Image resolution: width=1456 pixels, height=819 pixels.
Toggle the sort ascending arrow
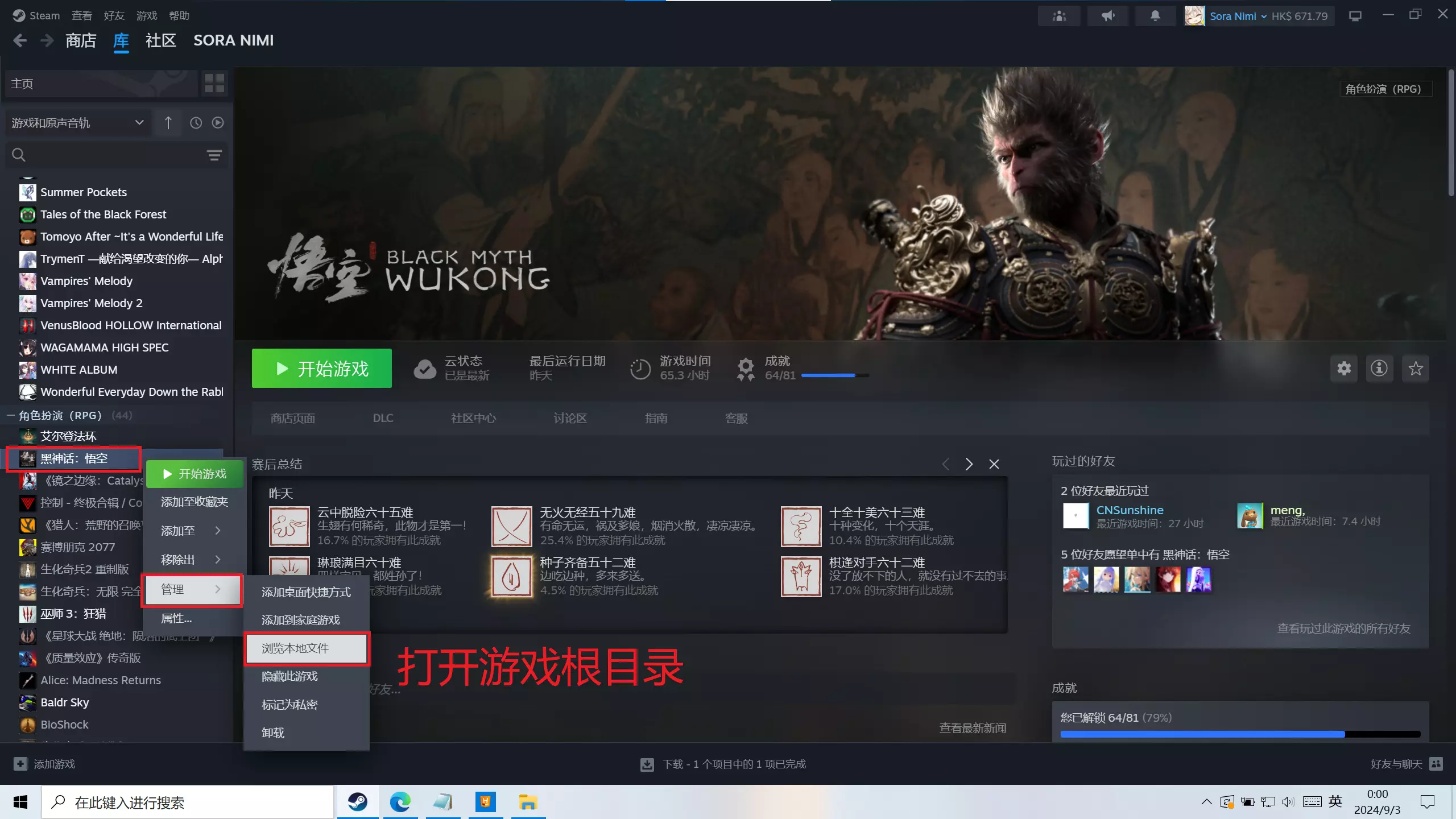[168, 123]
